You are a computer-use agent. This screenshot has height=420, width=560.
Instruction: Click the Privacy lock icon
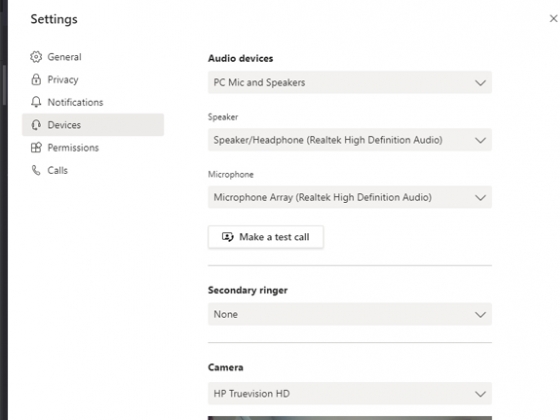coord(36,79)
